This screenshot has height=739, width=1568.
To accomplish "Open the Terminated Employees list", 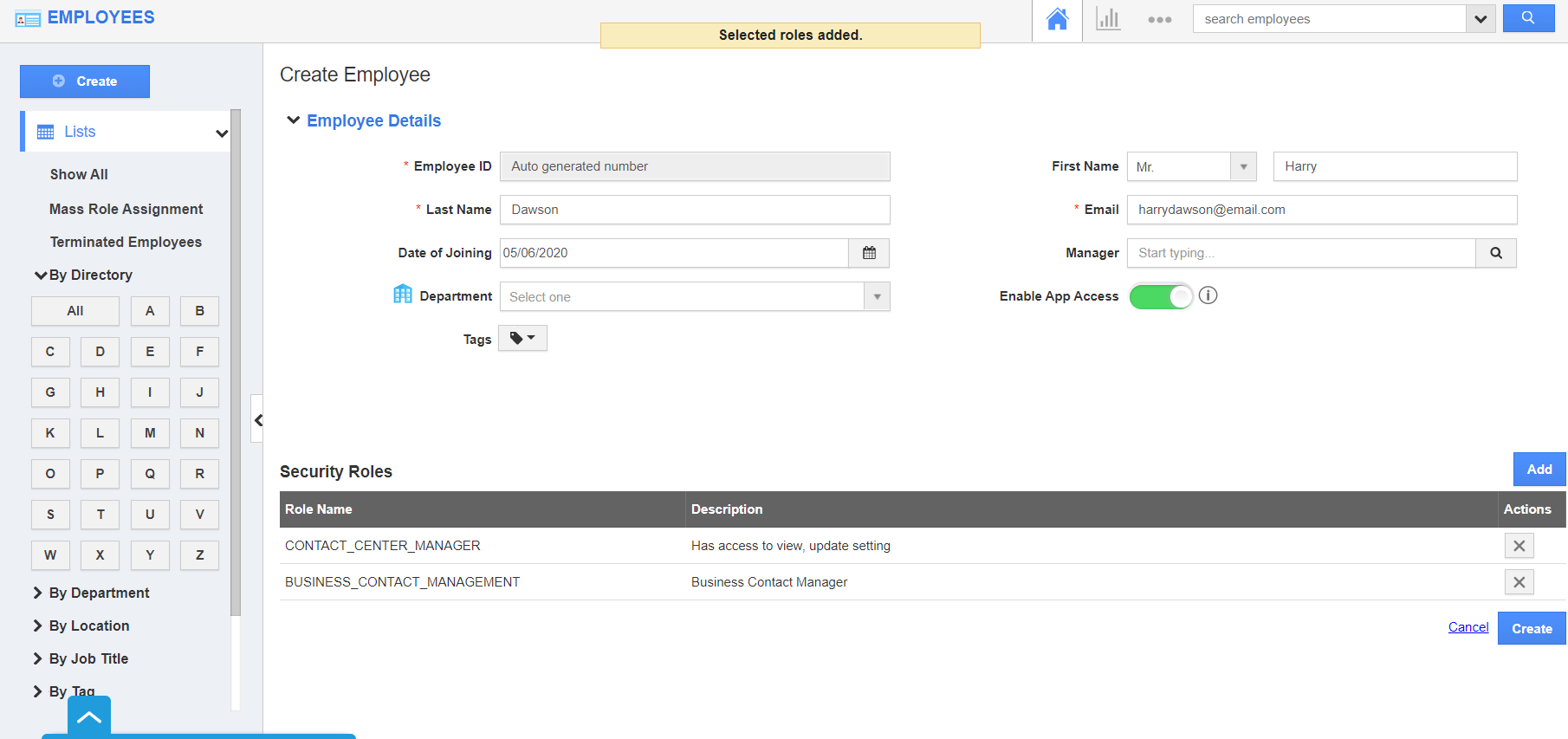I will (x=126, y=242).
